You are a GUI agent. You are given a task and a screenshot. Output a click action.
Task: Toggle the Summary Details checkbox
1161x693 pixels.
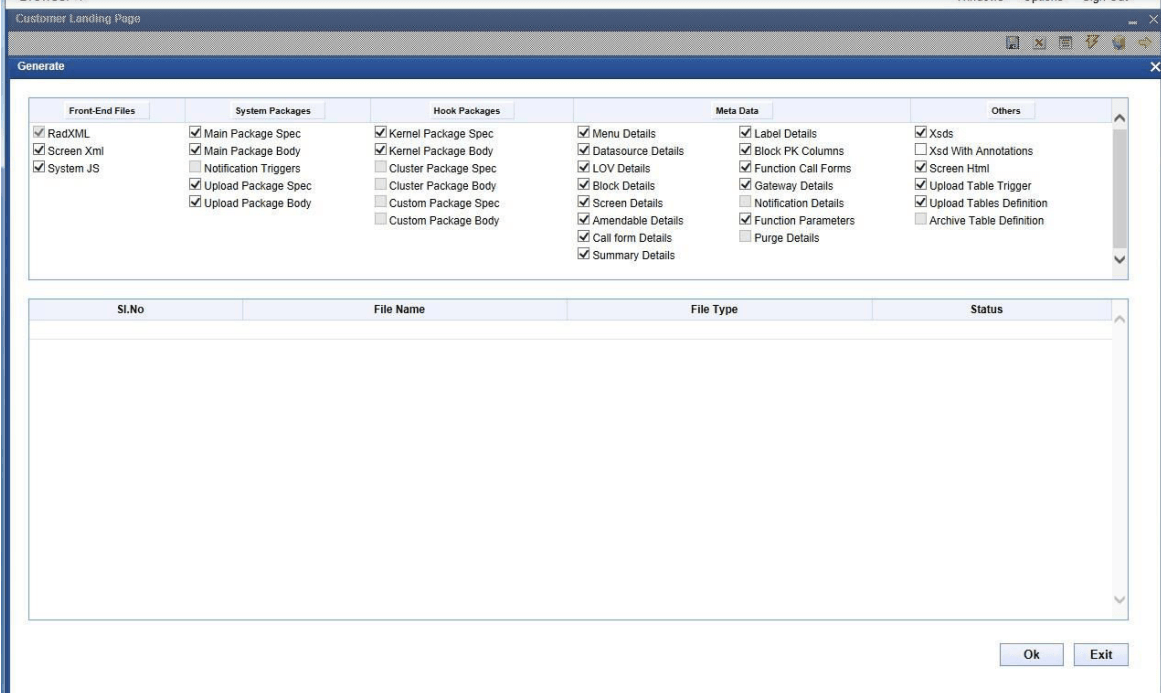583,254
